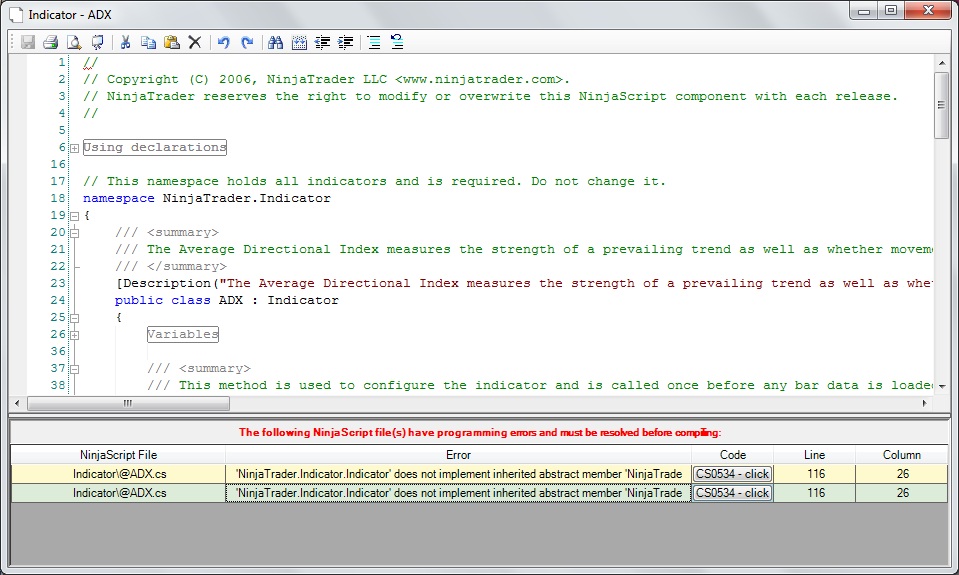Click horizontal scrollbar thumb
Image resolution: width=959 pixels, height=575 pixels.
click(128, 403)
